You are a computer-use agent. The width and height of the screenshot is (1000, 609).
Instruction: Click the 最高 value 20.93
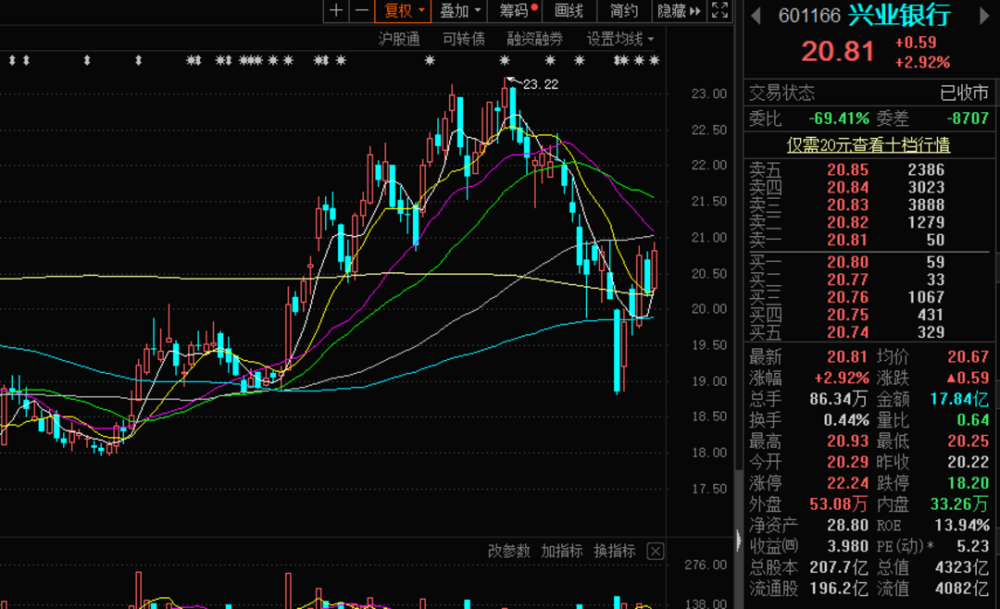pyautogui.click(x=848, y=441)
